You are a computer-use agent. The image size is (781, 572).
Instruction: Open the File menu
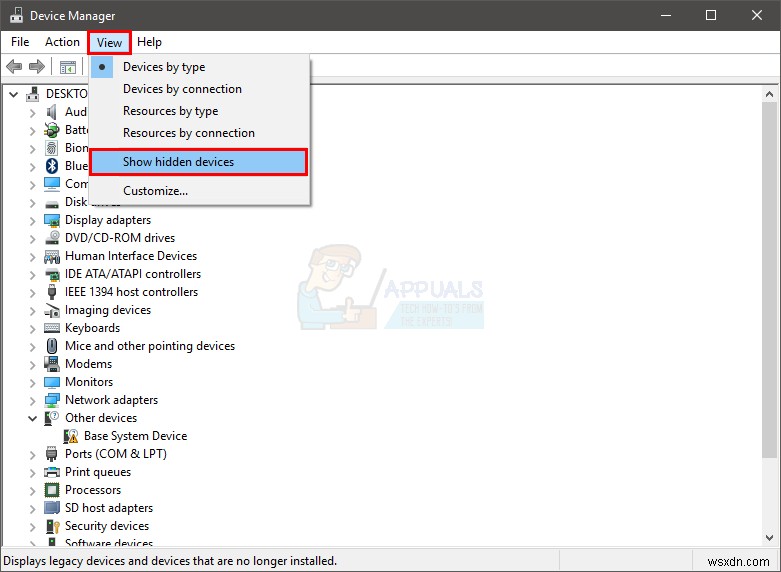(20, 42)
